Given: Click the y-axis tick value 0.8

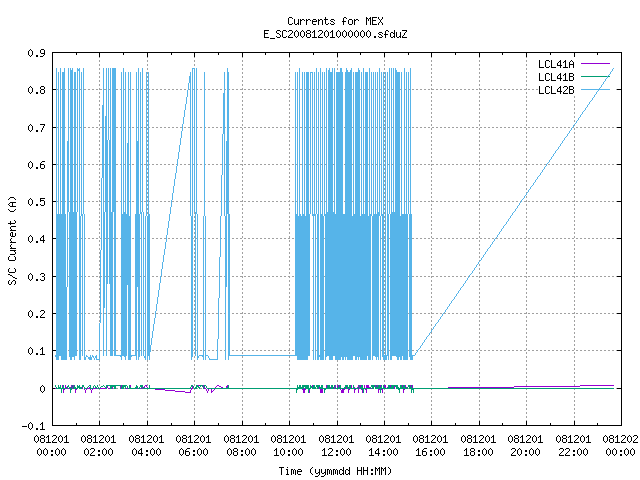Looking at the screenshot, I should pos(36,90).
